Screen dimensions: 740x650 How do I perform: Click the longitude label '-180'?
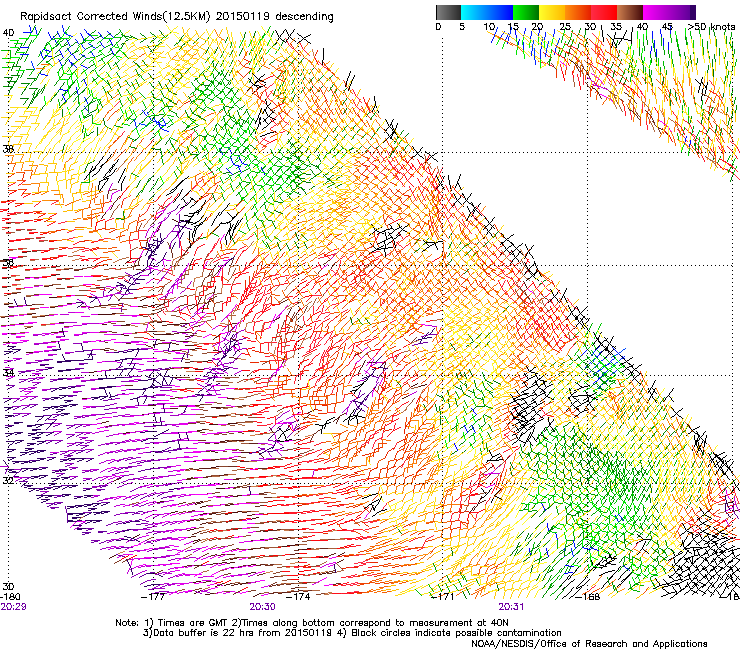[x=10, y=597]
